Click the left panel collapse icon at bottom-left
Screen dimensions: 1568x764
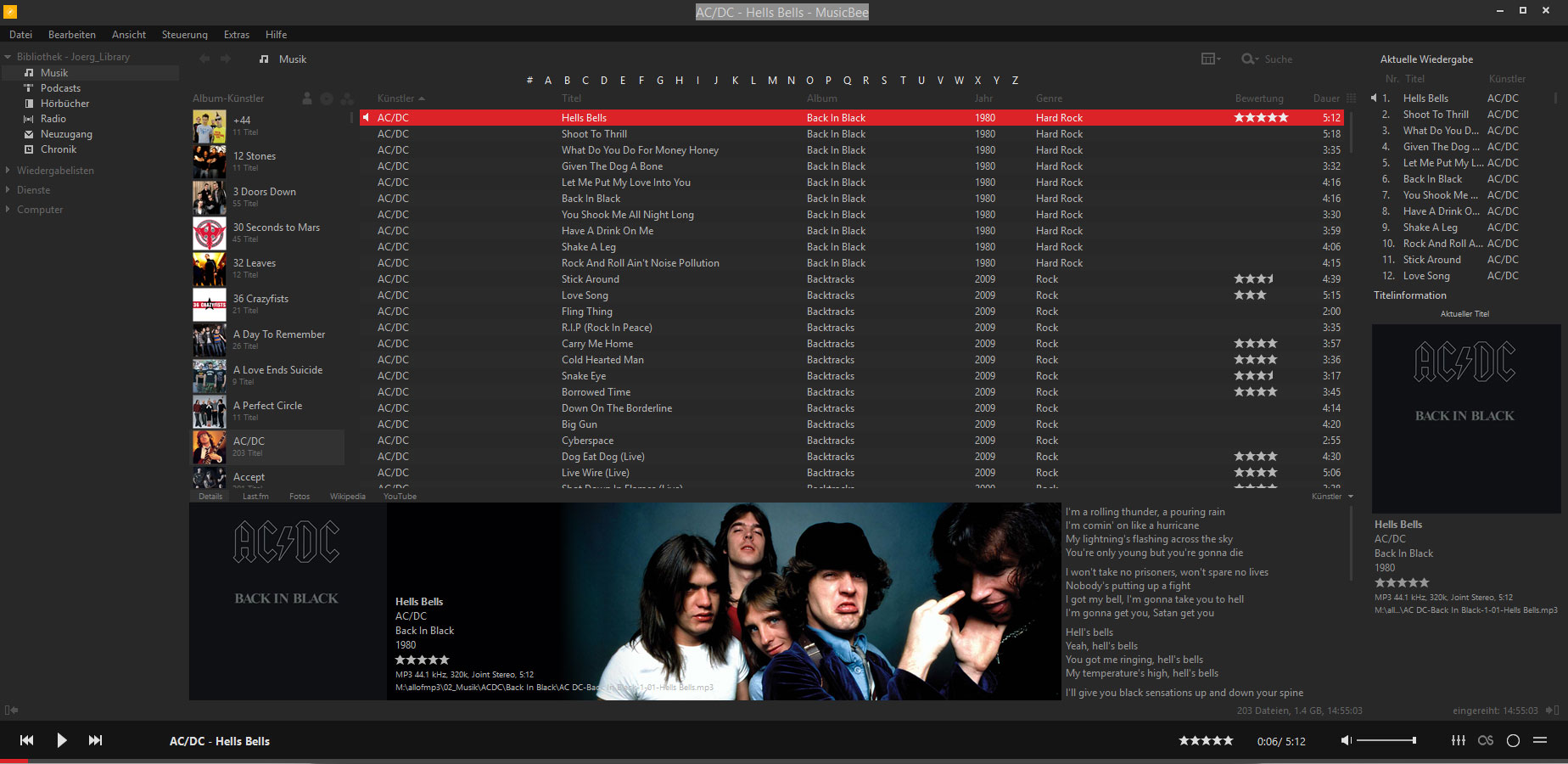point(11,711)
